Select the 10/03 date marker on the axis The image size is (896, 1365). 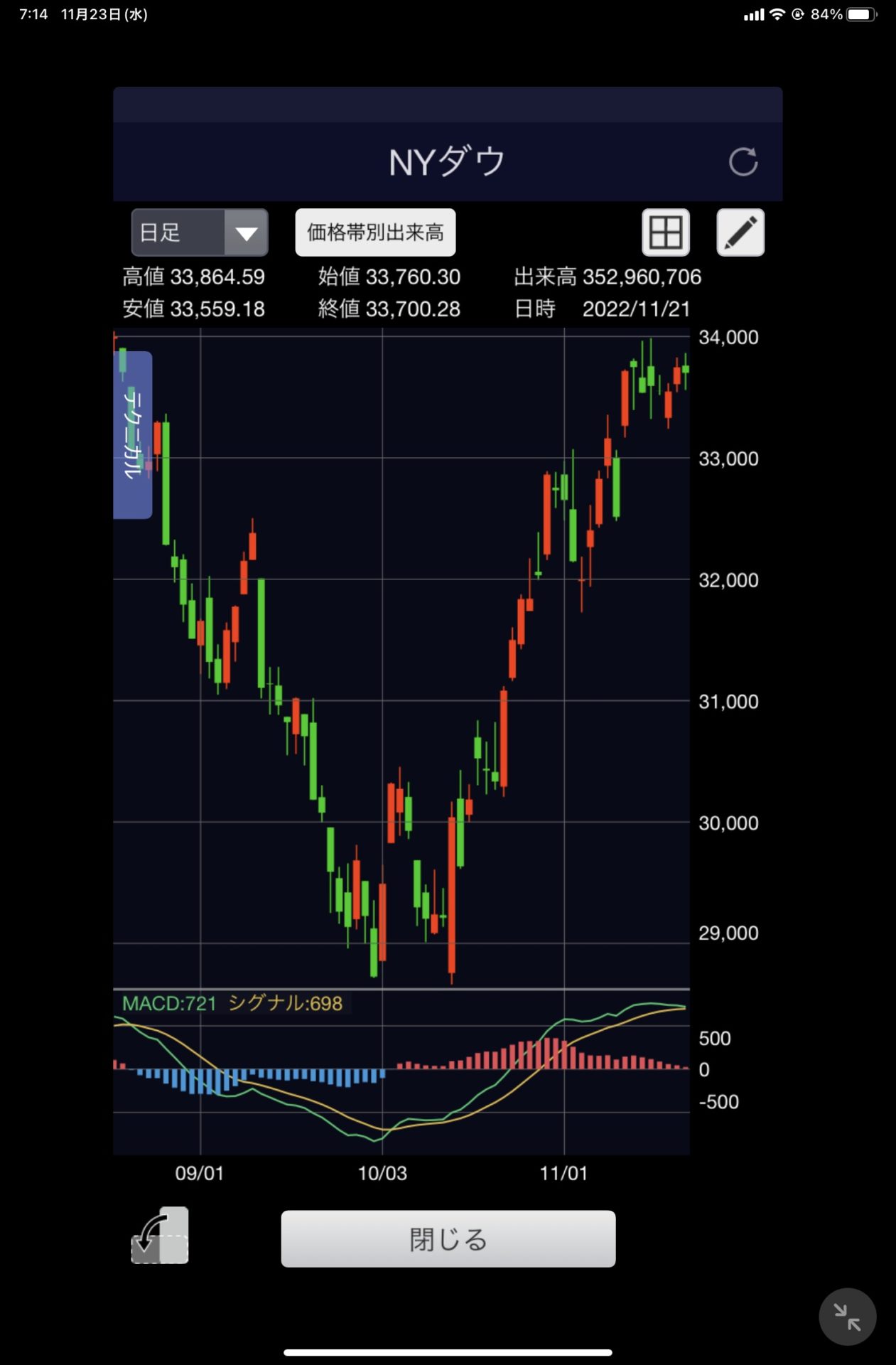(382, 1173)
